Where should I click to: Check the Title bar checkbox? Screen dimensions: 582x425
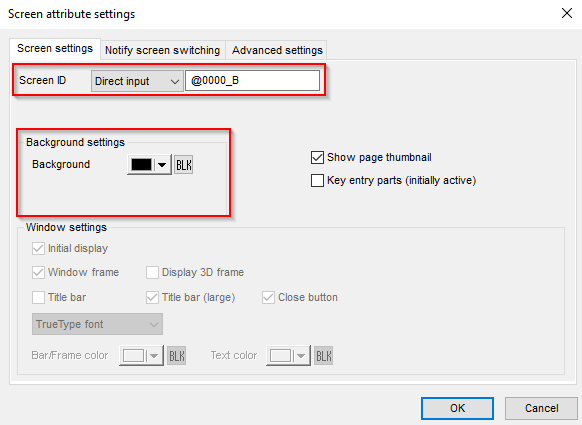coord(38,297)
